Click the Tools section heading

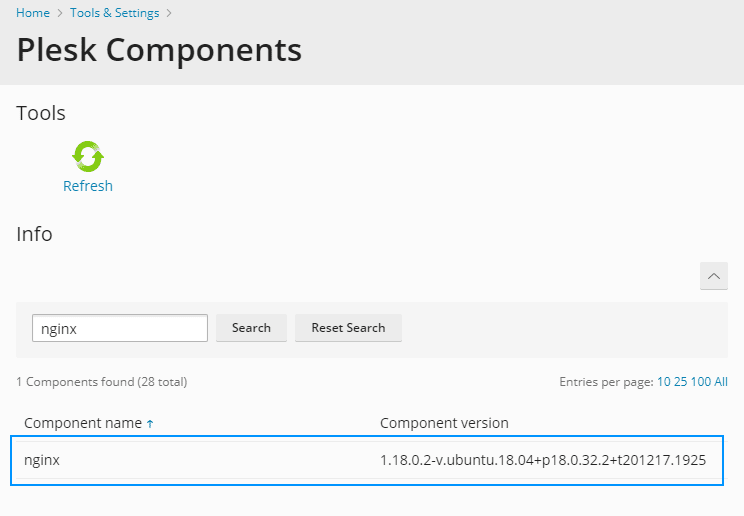click(x=41, y=113)
